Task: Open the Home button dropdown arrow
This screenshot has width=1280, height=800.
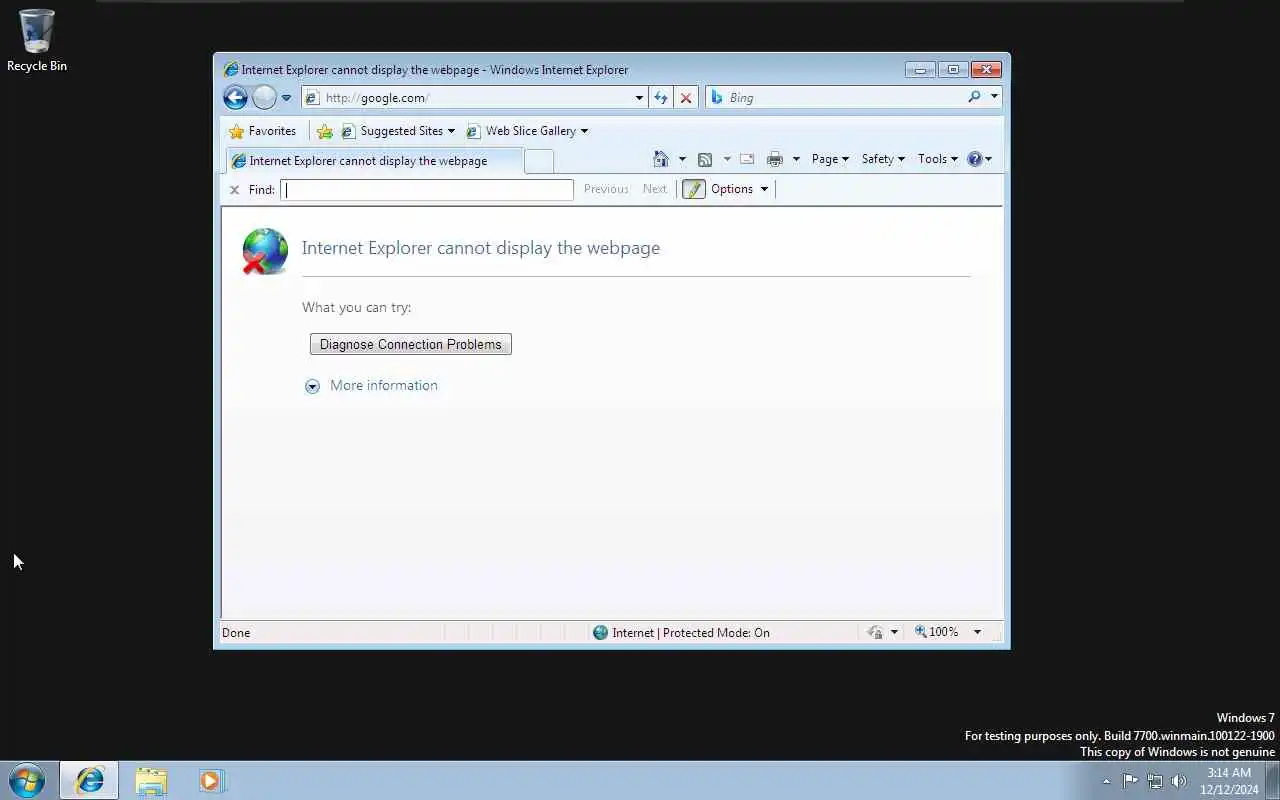Action: coord(682,159)
